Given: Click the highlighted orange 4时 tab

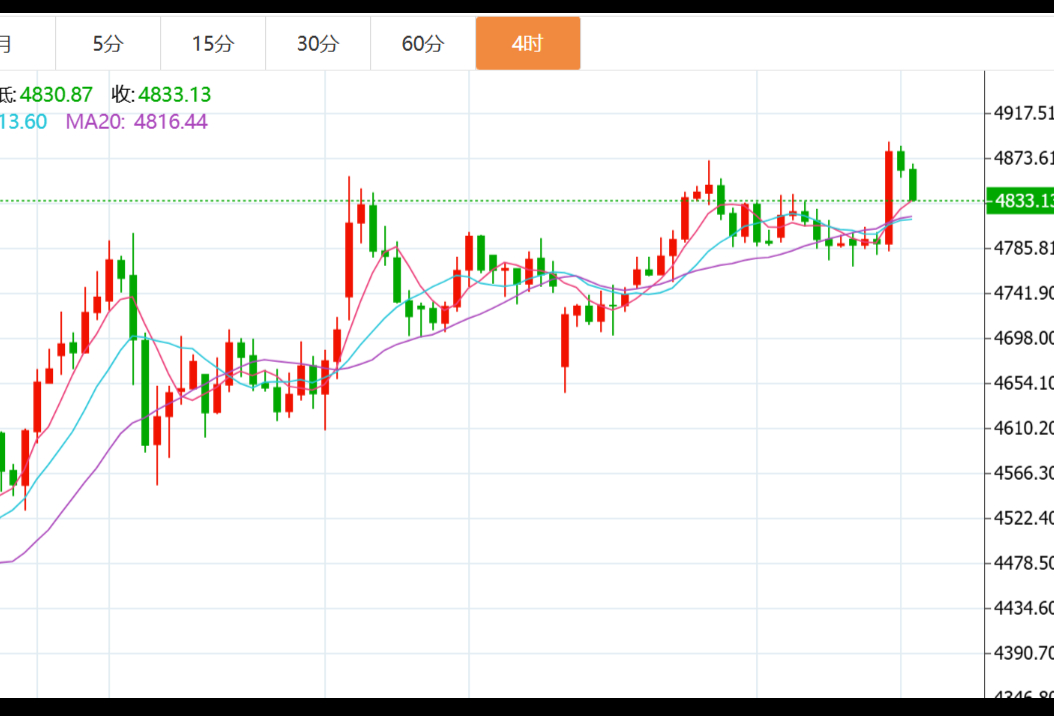Looking at the screenshot, I should (527, 43).
